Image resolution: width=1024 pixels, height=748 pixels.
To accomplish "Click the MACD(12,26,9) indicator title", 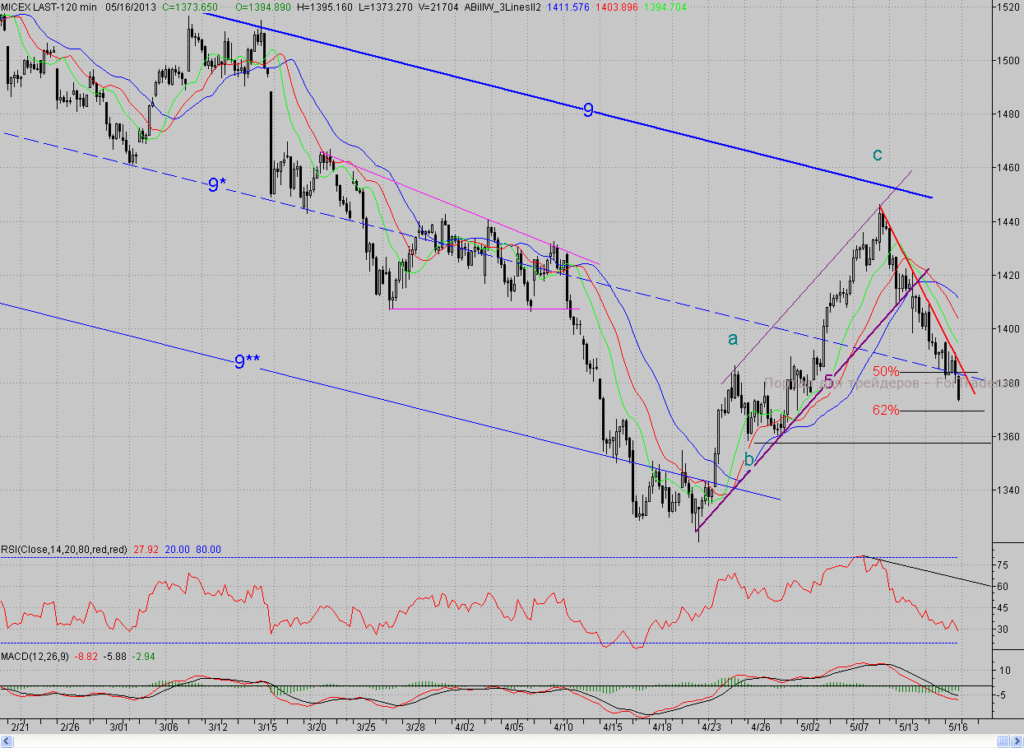I will click(35, 657).
